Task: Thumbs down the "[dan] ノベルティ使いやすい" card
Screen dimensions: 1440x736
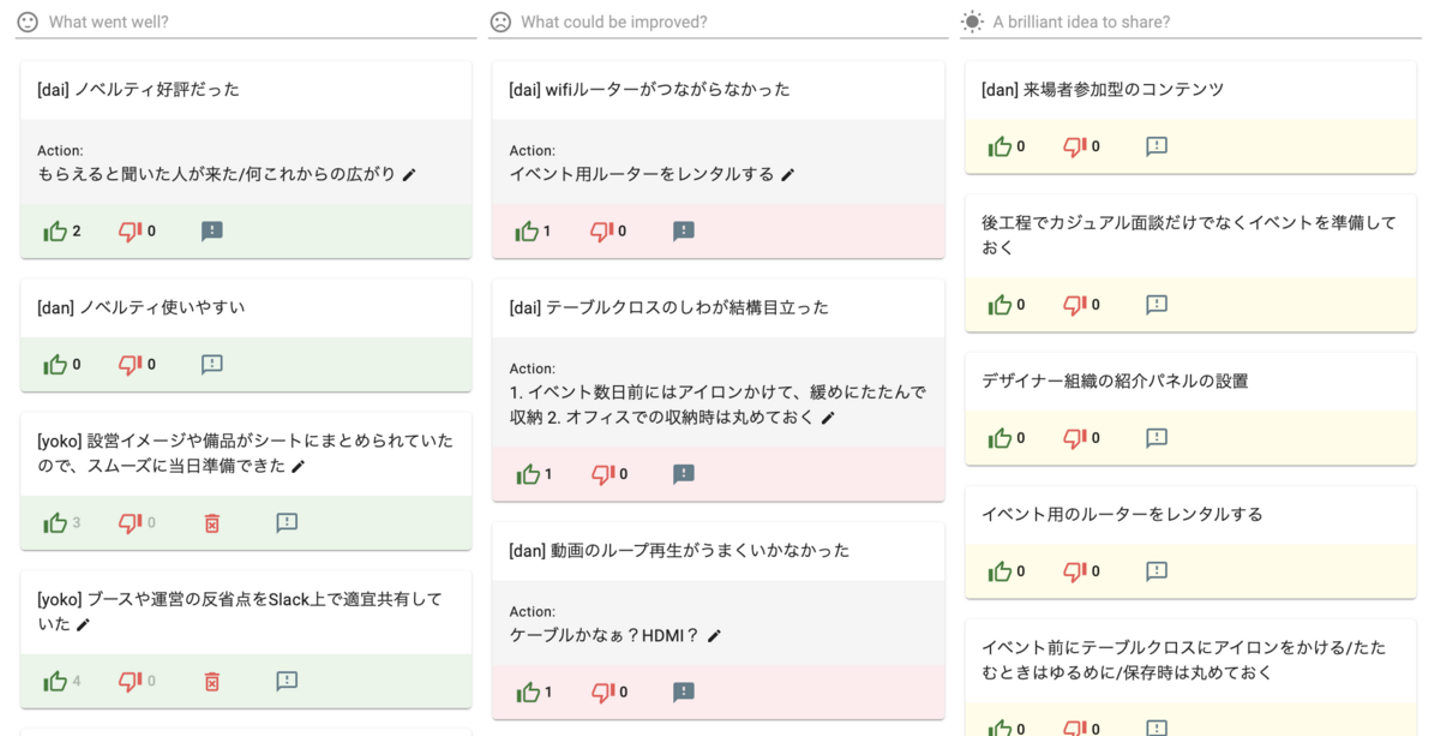Action: click(130, 365)
